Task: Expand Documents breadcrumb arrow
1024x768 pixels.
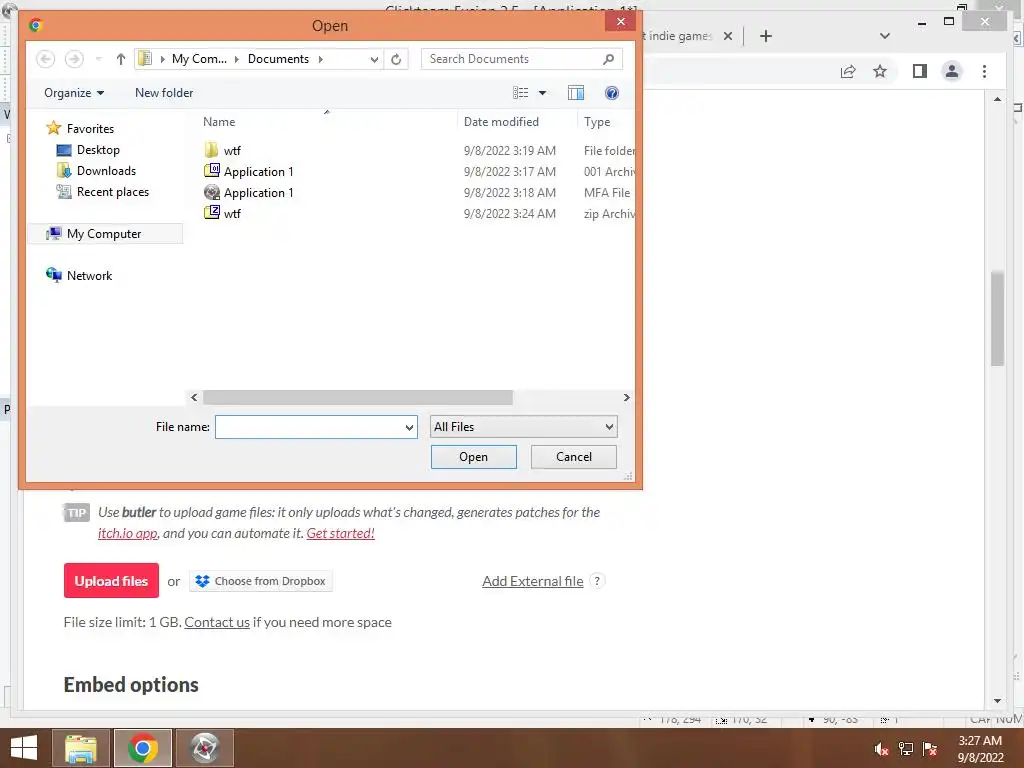Action: [321, 59]
